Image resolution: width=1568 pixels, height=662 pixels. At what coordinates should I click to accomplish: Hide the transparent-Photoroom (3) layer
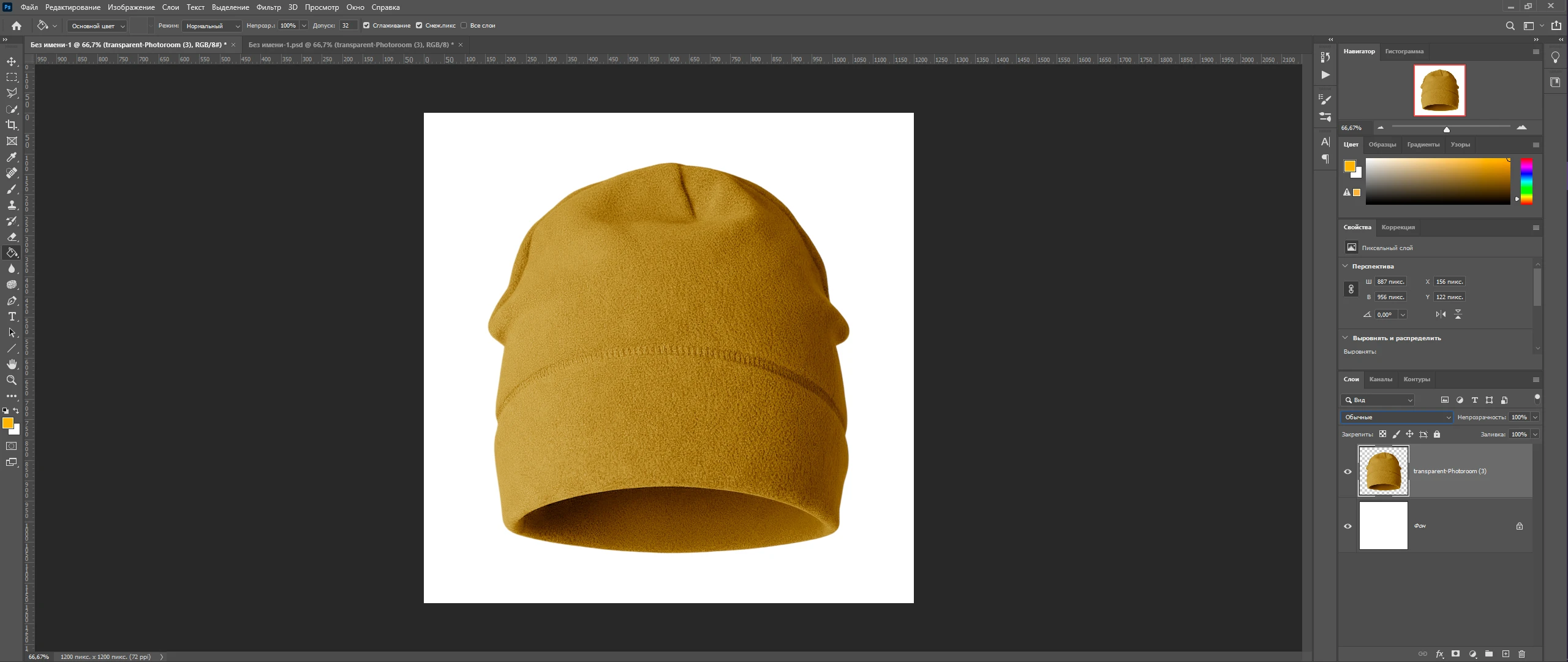pos(1347,471)
